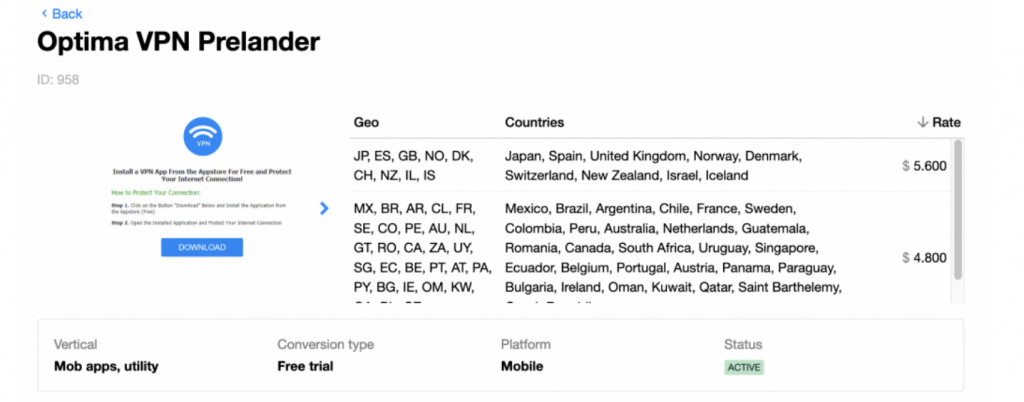
Task: Click the blue DOWNLOAD button in preview
Action: (202, 247)
